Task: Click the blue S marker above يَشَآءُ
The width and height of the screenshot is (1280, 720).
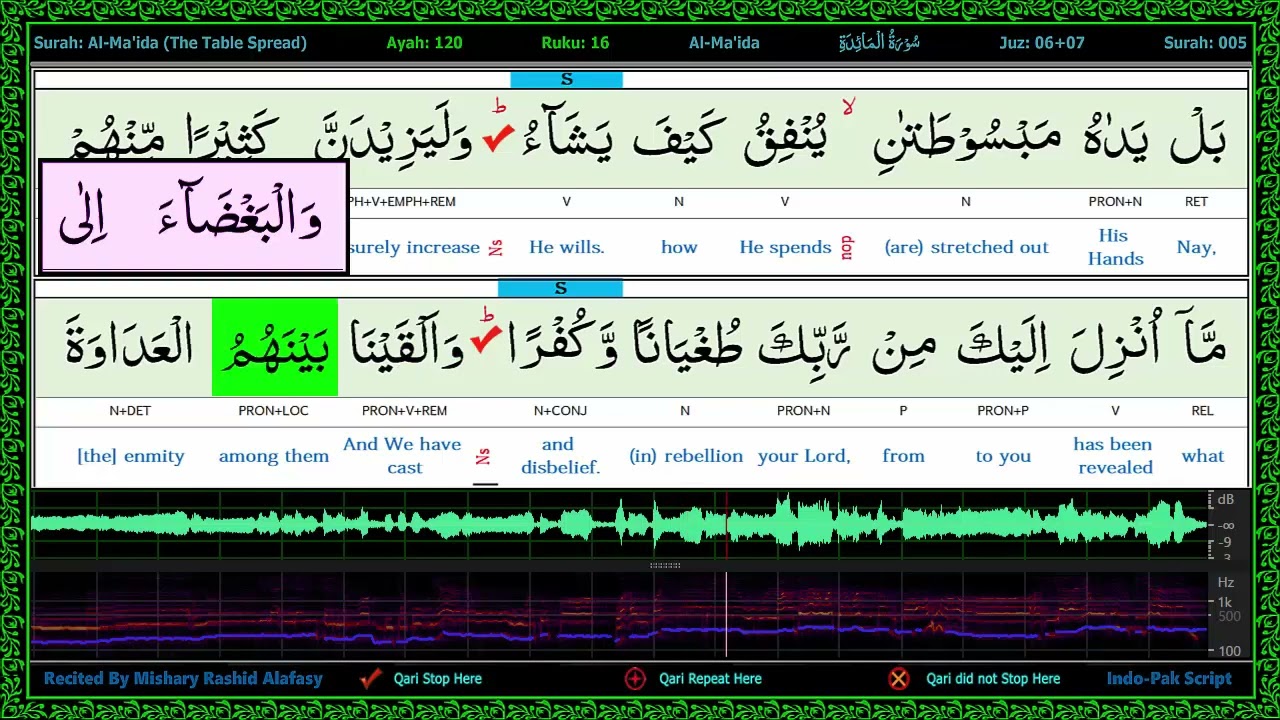Action: [566, 80]
